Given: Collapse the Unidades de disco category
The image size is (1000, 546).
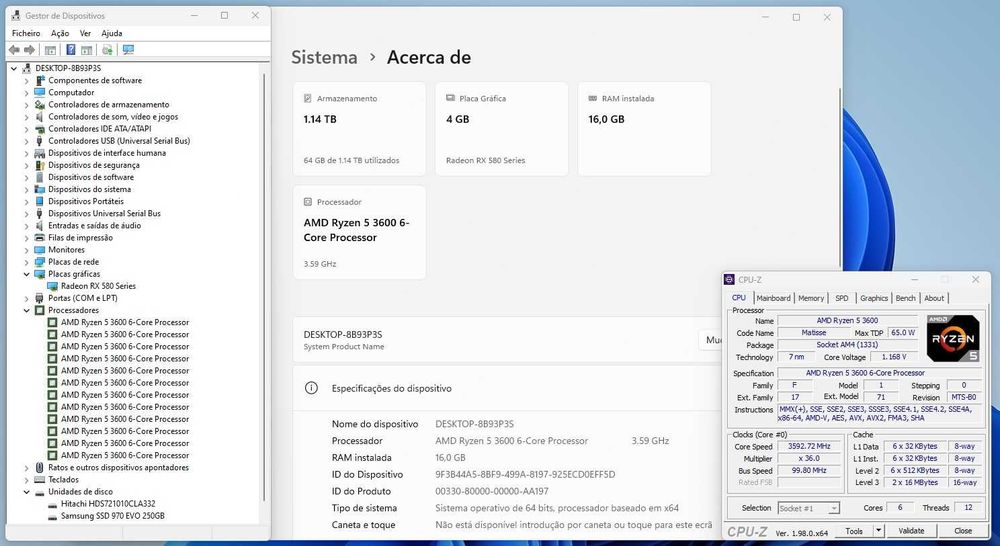Looking at the screenshot, I should 26,492.
